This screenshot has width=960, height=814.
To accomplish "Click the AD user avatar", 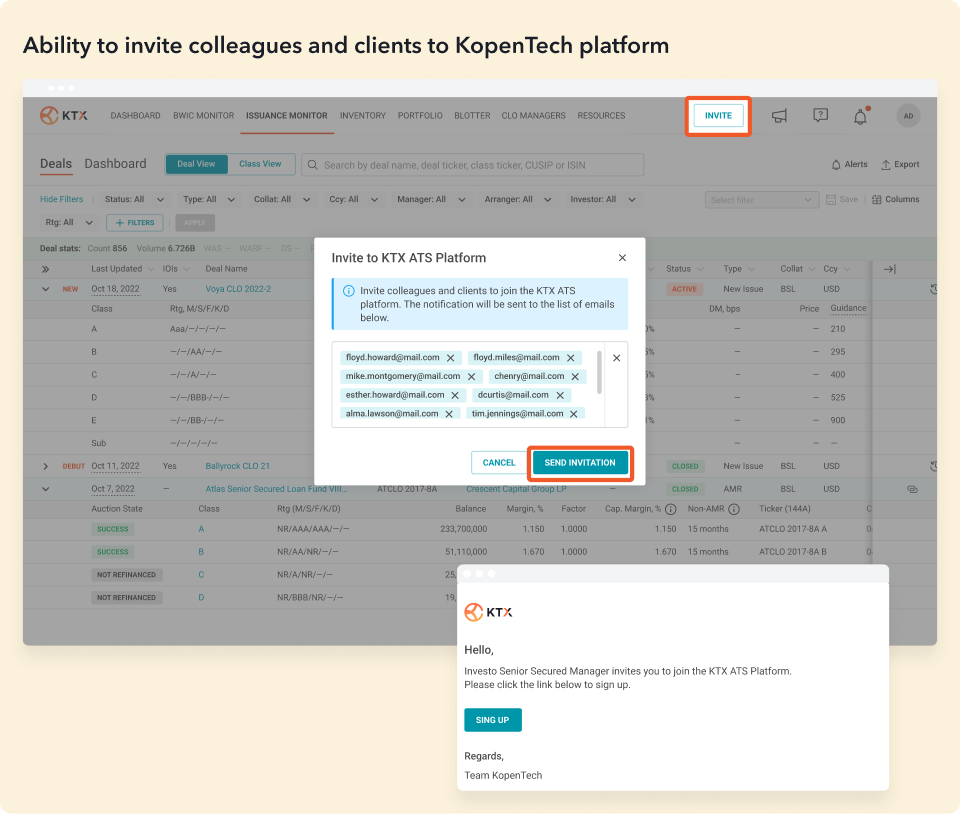I will 908,116.
